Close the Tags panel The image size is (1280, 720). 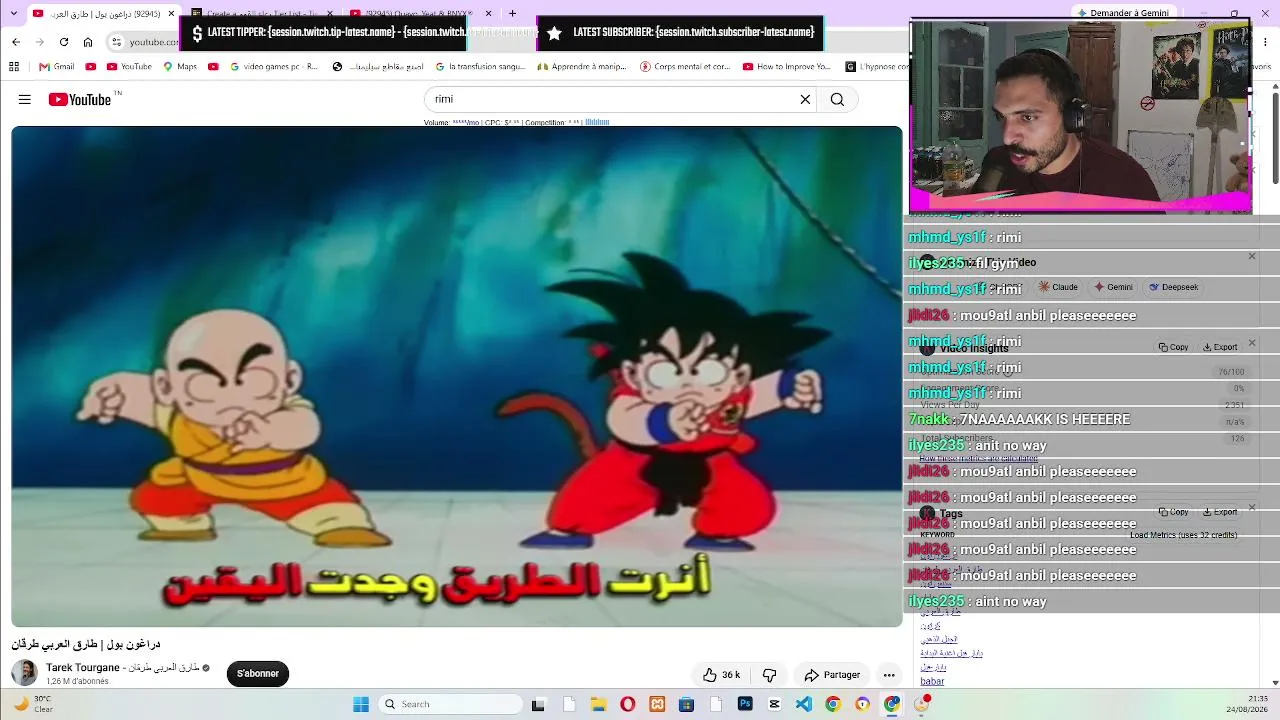pos(1252,508)
